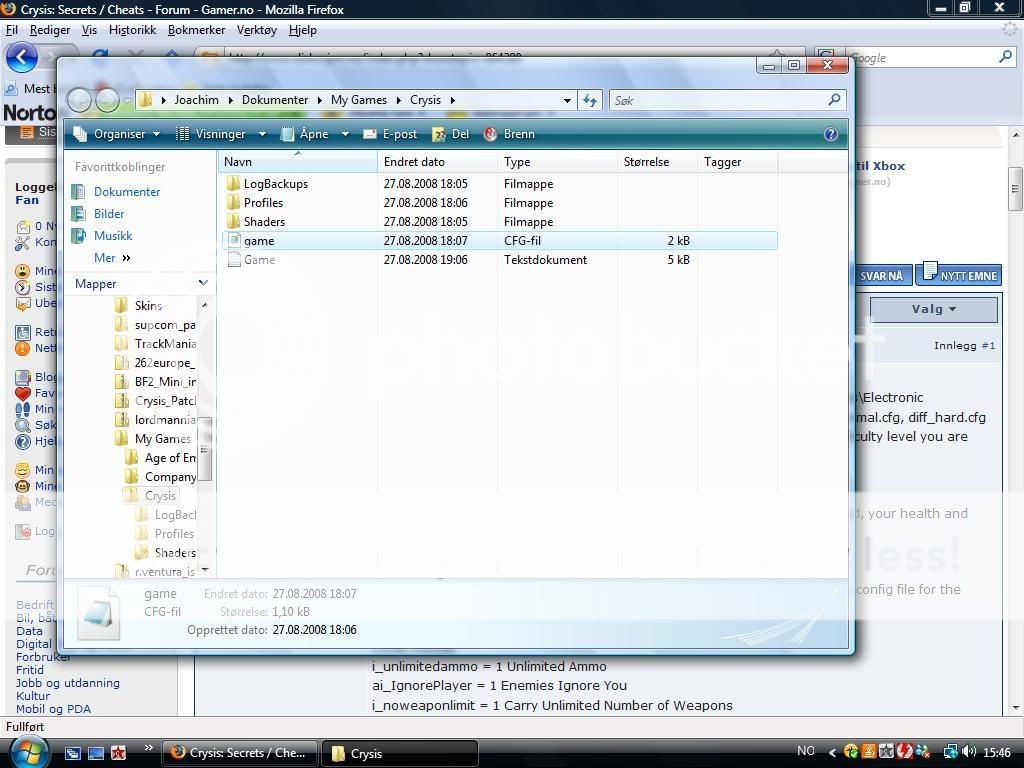Expand the quick launch overflow chevron
The image size is (1024, 768).
tap(149, 748)
